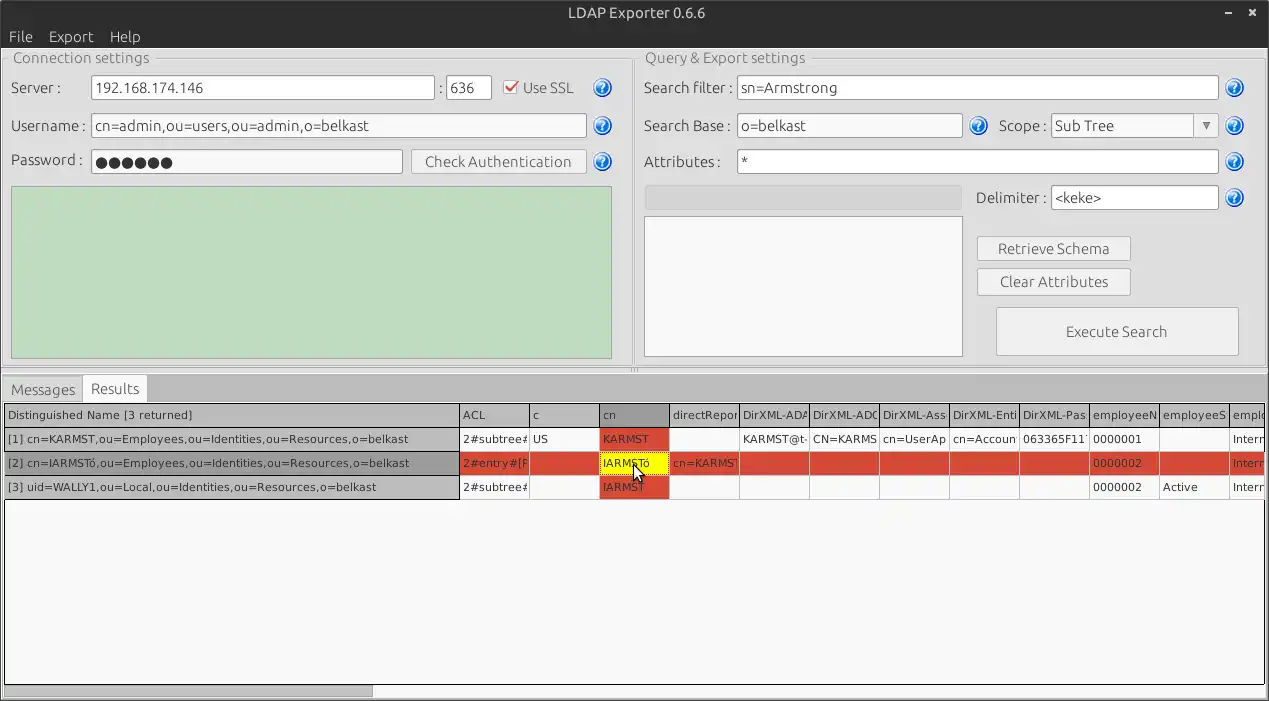Open help icon beside Delimiter field
The image size is (1269, 701).
tap(1234, 198)
